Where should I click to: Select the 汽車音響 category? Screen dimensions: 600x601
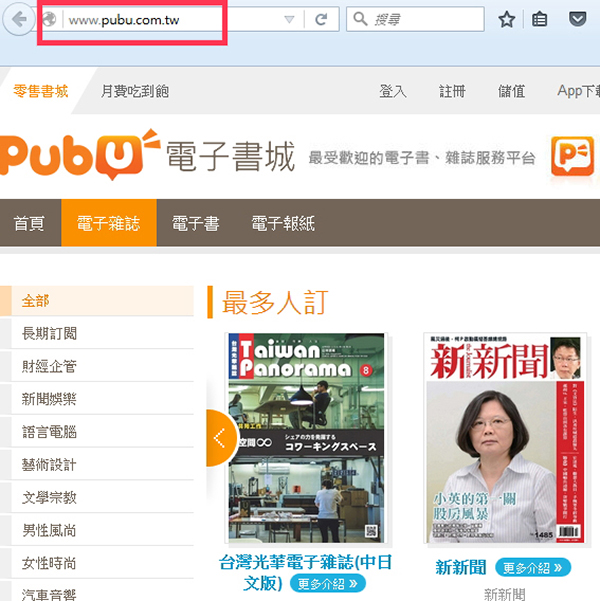(x=97, y=593)
